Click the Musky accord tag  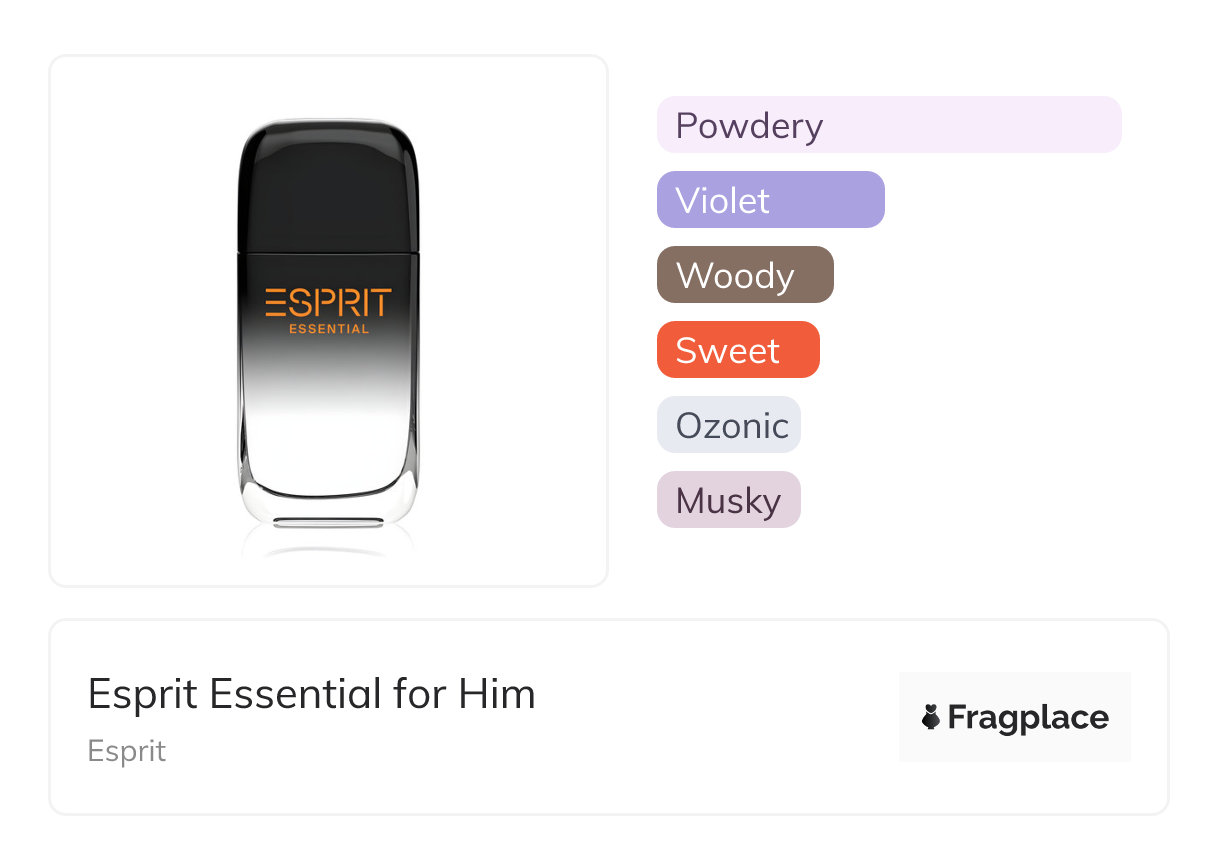coord(729,500)
